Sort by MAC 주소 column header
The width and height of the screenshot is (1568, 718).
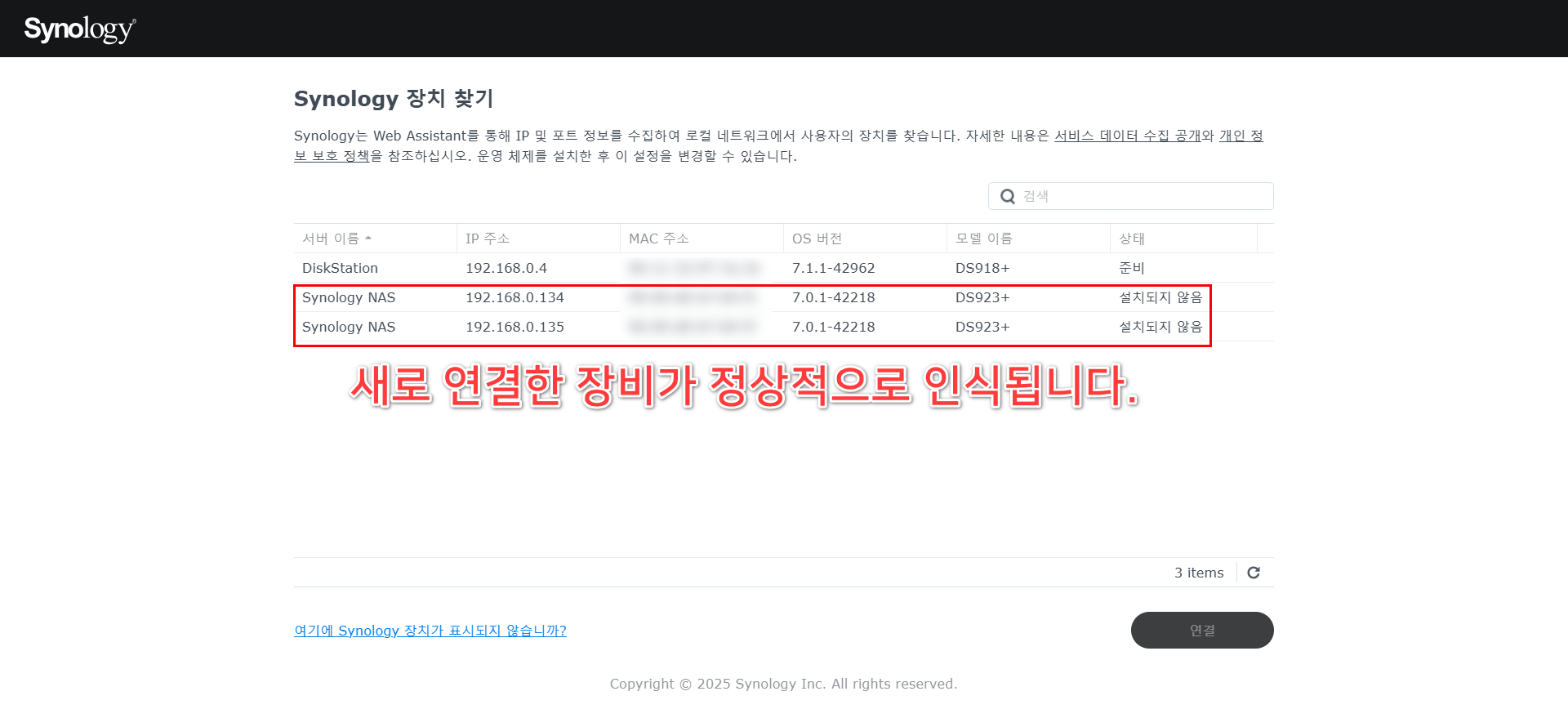click(702, 239)
